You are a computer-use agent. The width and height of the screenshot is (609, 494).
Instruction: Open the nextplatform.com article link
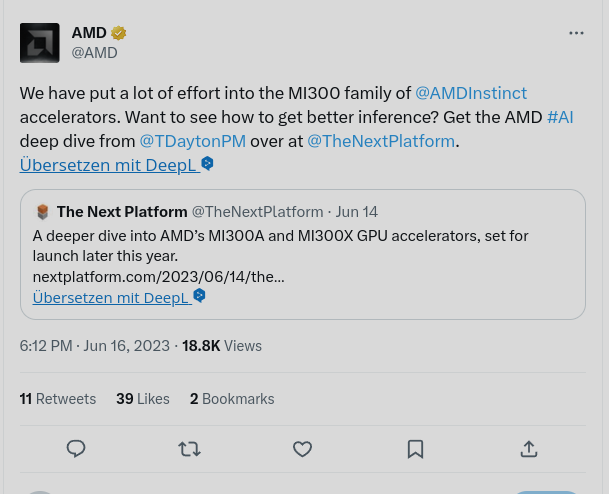(x=158, y=276)
